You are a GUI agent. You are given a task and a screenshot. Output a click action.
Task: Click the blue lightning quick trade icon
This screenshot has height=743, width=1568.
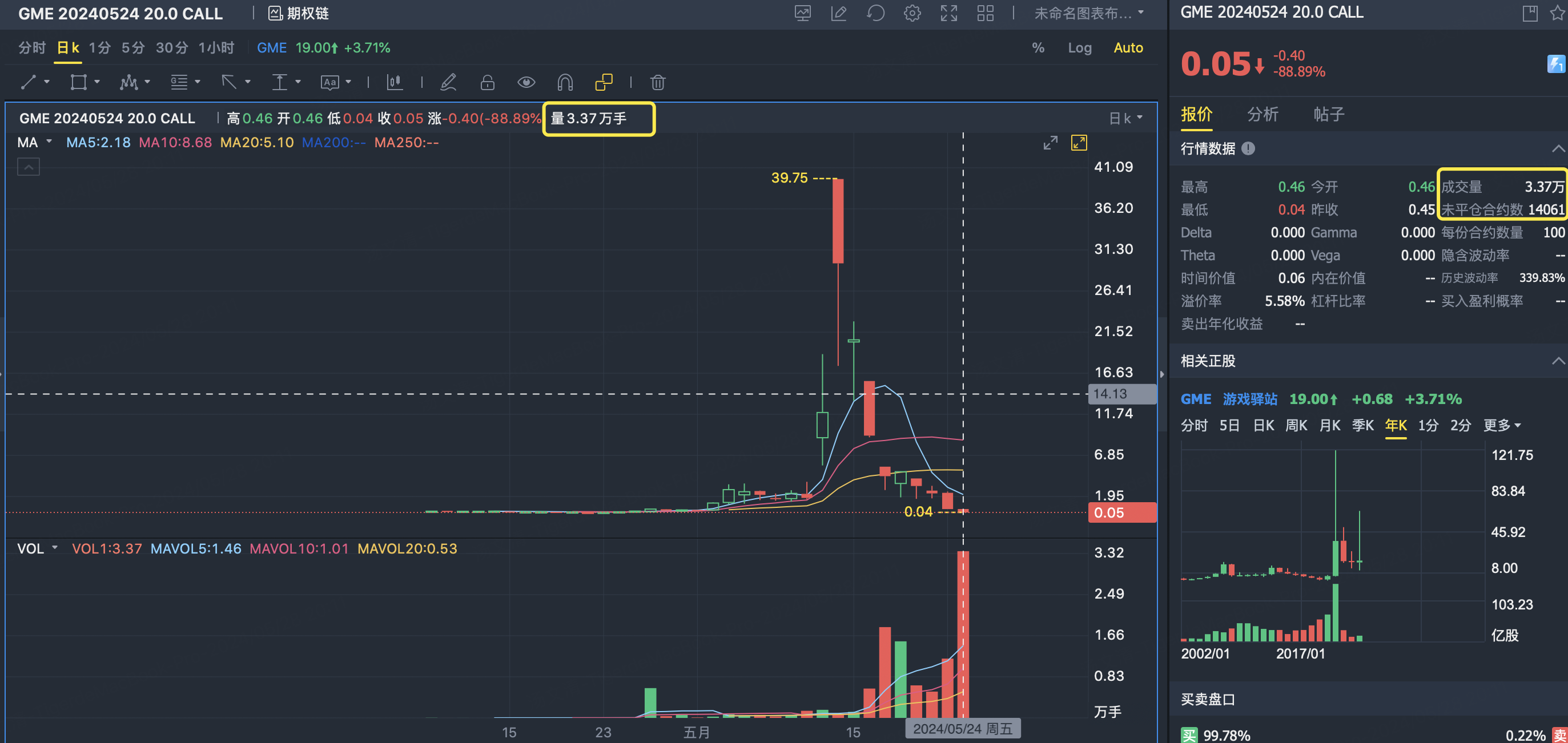(x=1556, y=64)
